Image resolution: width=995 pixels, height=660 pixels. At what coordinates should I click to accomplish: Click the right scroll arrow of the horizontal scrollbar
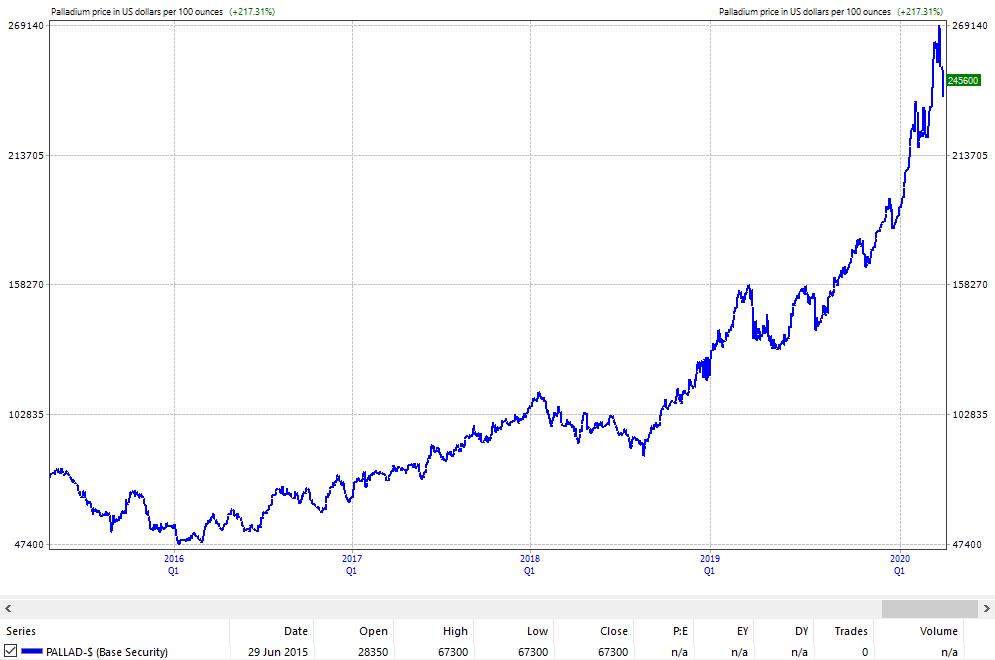click(986, 609)
